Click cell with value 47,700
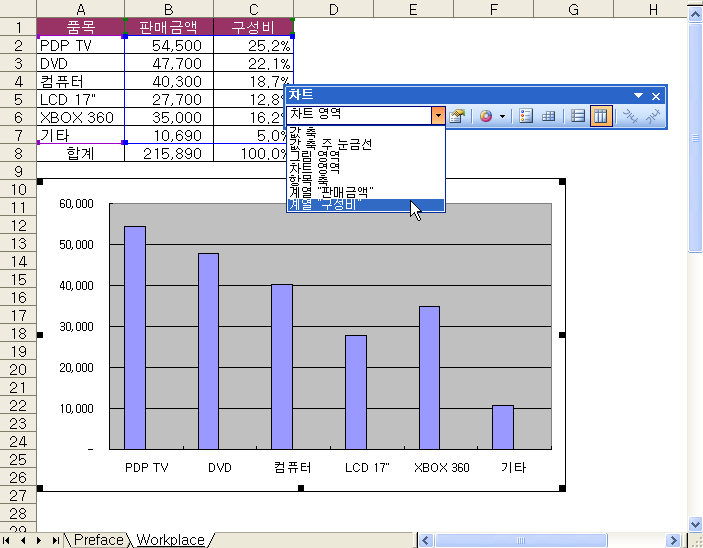The height and width of the screenshot is (548, 703). pos(169,63)
